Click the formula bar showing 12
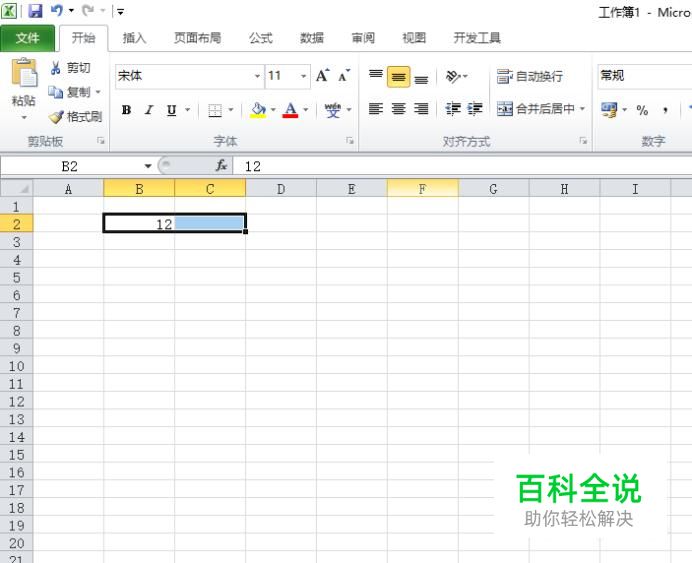Image resolution: width=692 pixels, height=563 pixels. point(463,166)
